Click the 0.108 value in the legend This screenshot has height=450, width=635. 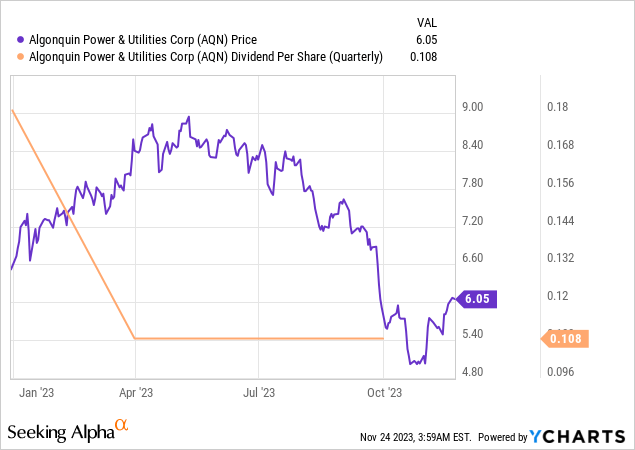tap(421, 57)
